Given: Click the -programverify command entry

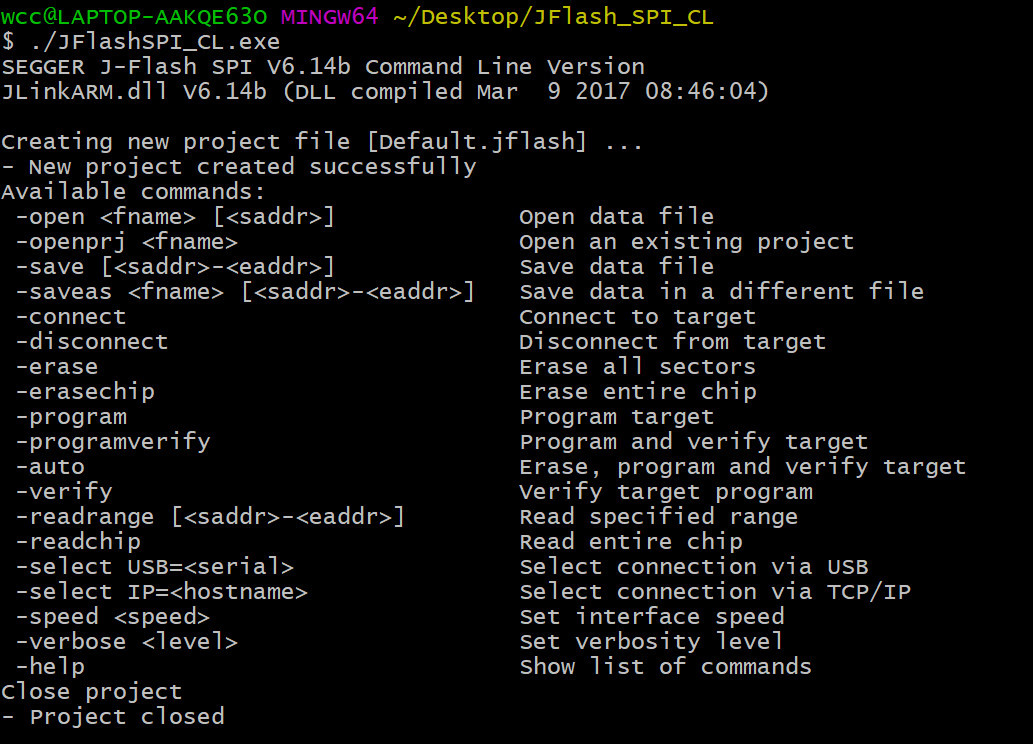Looking at the screenshot, I should pyautogui.click(x=113, y=442).
